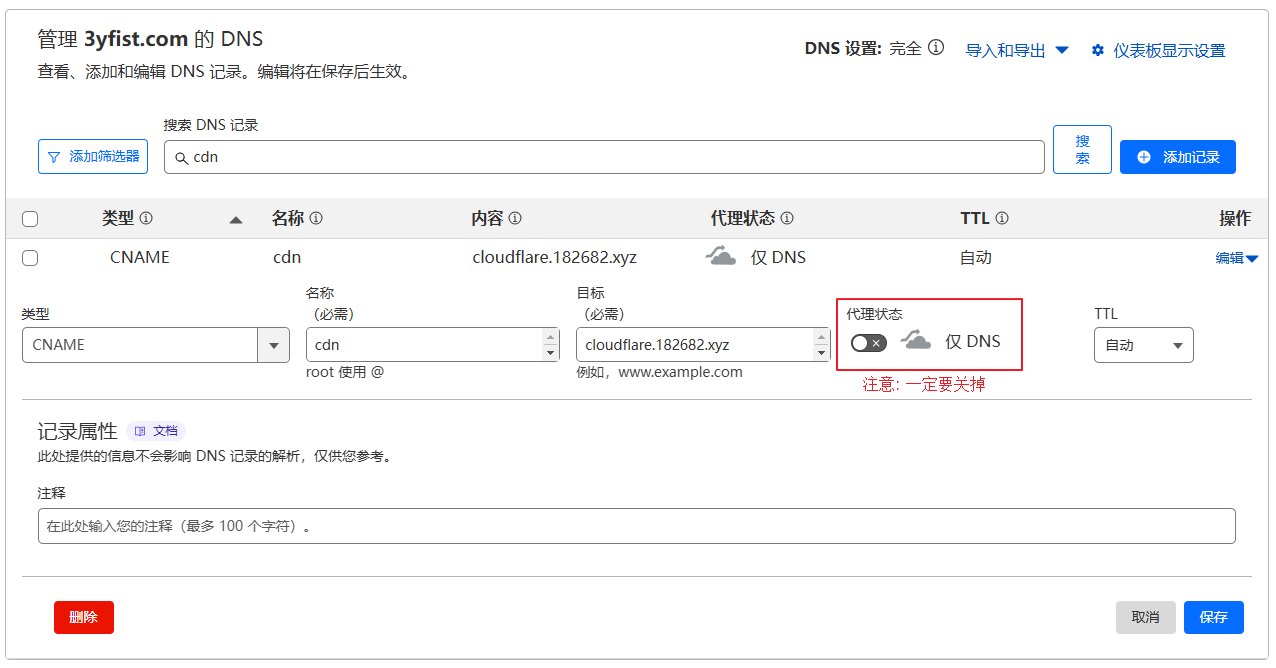
Task: Open the 文档 documentation link
Action: (x=156, y=431)
